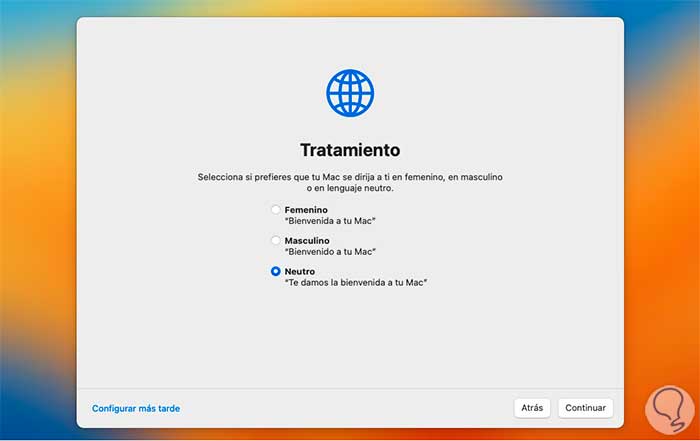Click the "Bienvenido a tu Mac" example text
The image size is (700, 441).
pos(330,251)
